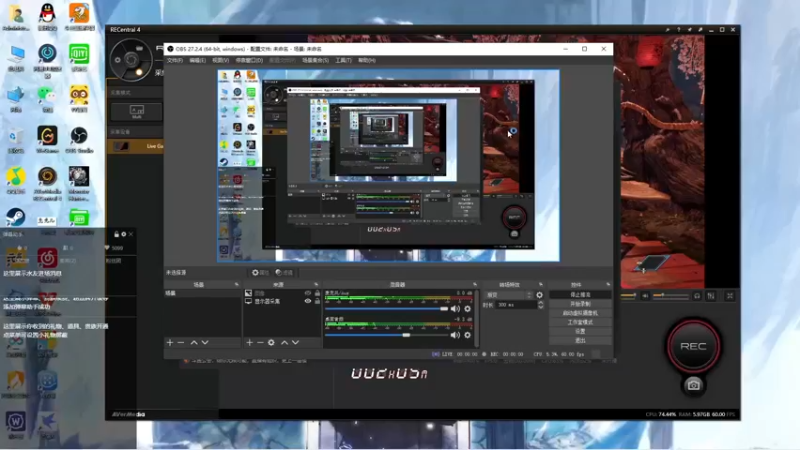This screenshot has height=450, width=800.
Task: Enter fullscreen preview in RECentral
Action: pyautogui.click(x=730, y=295)
